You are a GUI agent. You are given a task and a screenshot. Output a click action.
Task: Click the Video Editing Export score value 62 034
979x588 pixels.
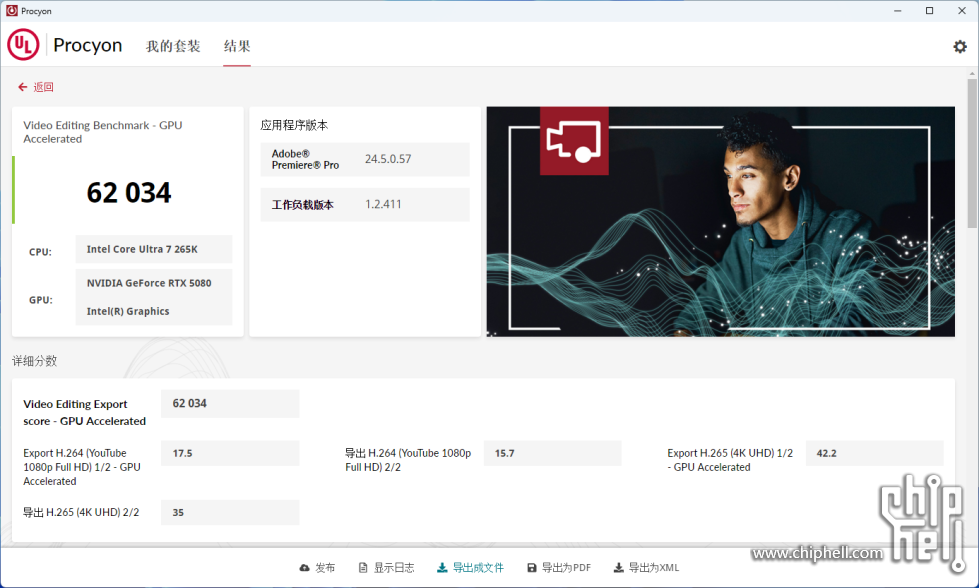[x=189, y=403]
